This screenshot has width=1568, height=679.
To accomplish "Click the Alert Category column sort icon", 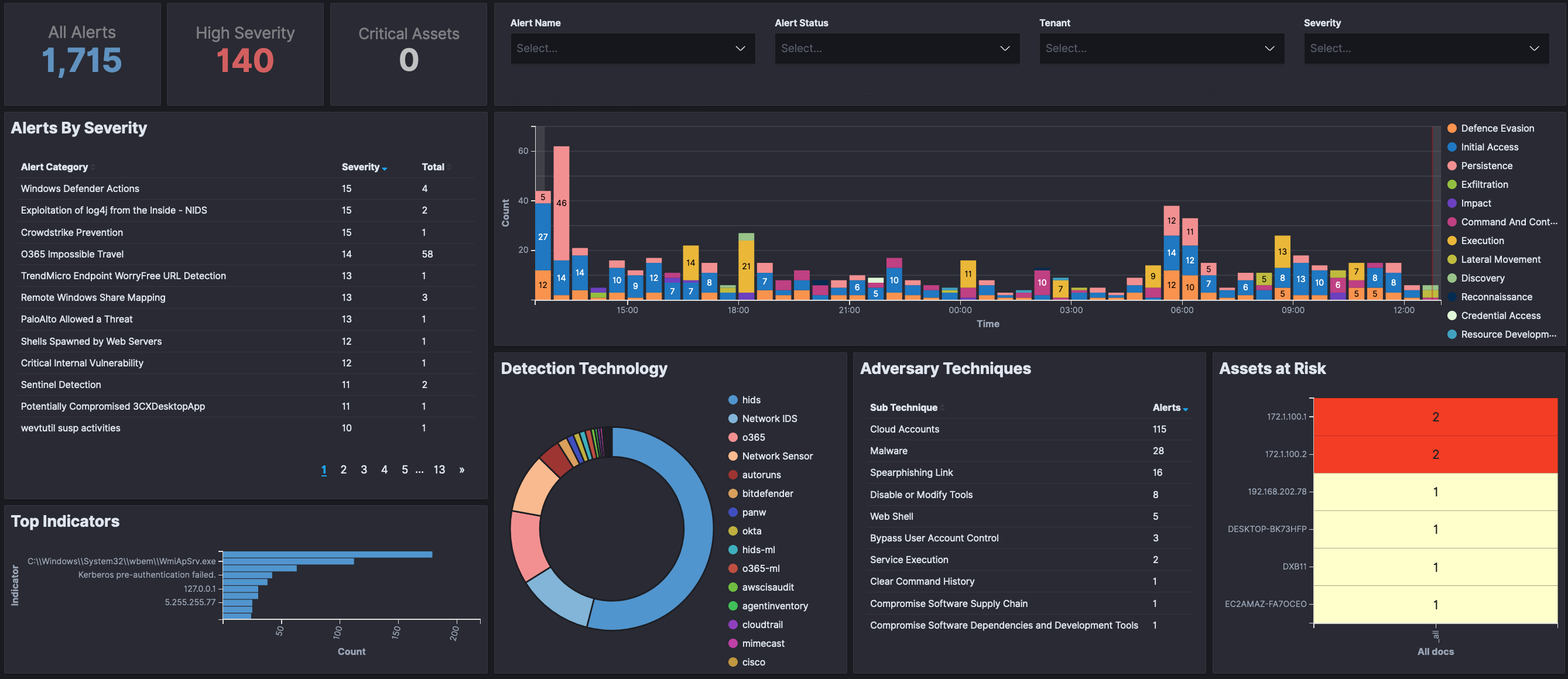I will (x=93, y=167).
